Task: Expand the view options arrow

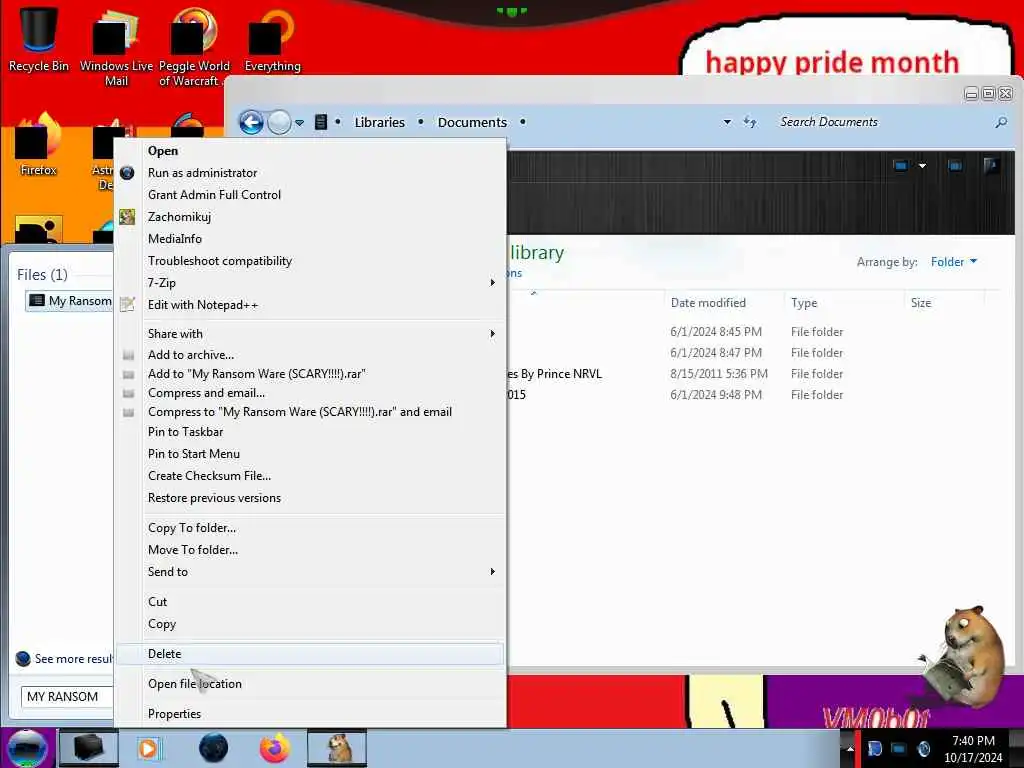Action: (922, 166)
